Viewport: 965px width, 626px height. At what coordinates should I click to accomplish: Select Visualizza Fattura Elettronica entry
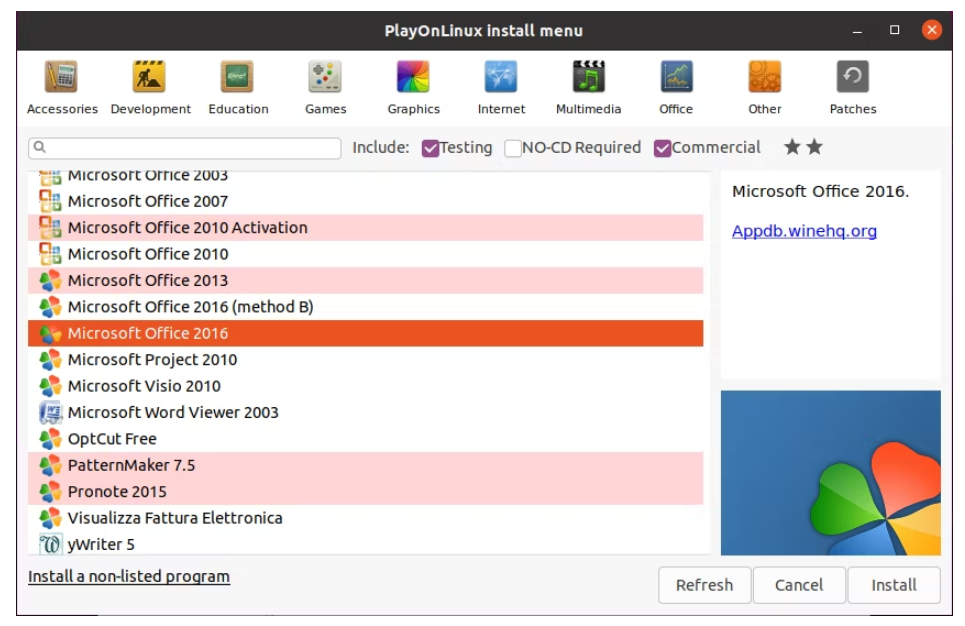[366, 518]
